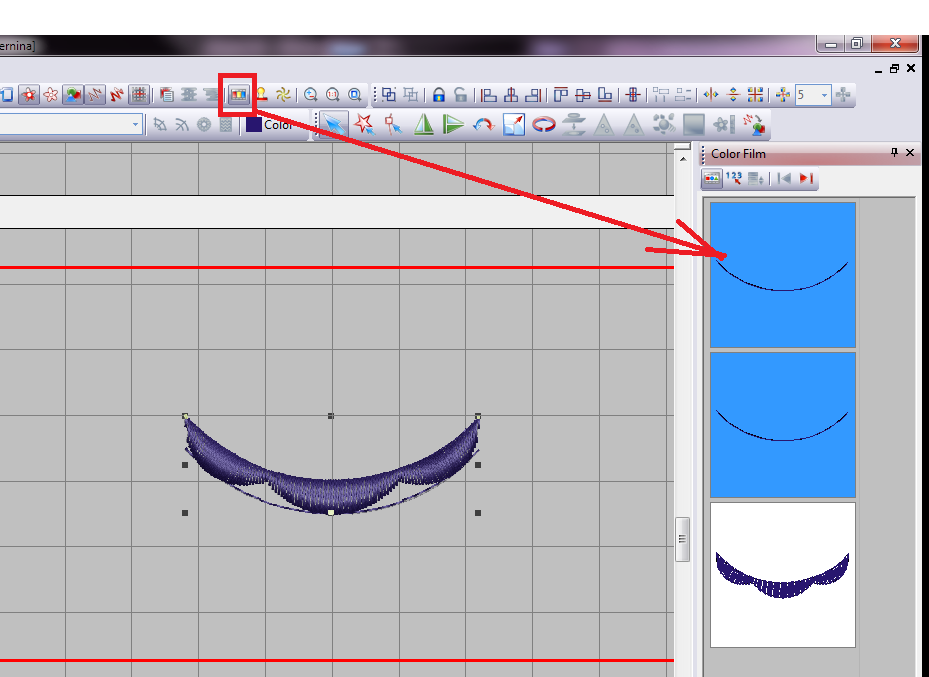Screen dimensions: 929x677
Task: Toggle objects-grouped view in Color Film
Action: pos(712,178)
